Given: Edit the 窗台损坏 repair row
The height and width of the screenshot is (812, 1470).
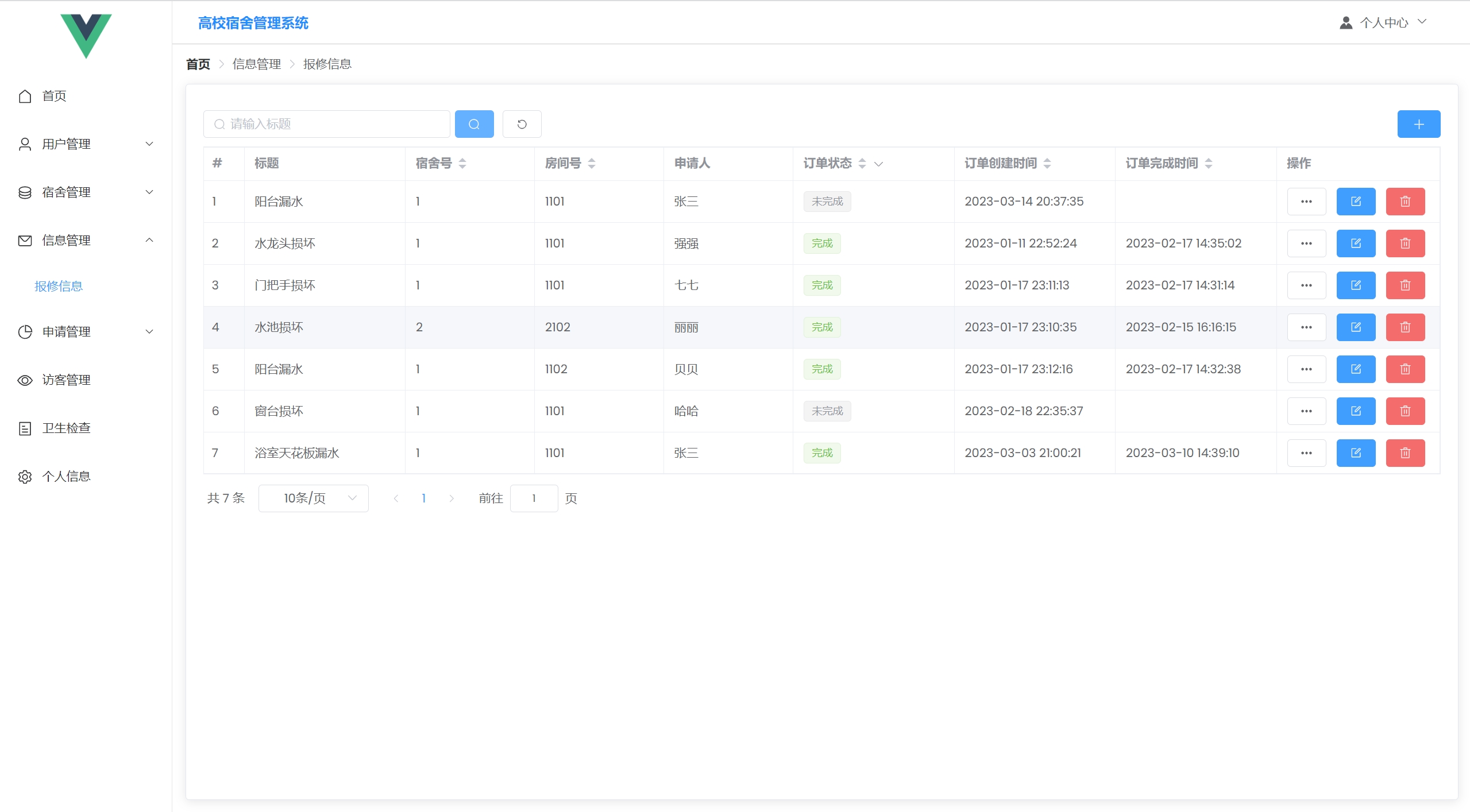Looking at the screenshot, I should tap(1356, 411).
